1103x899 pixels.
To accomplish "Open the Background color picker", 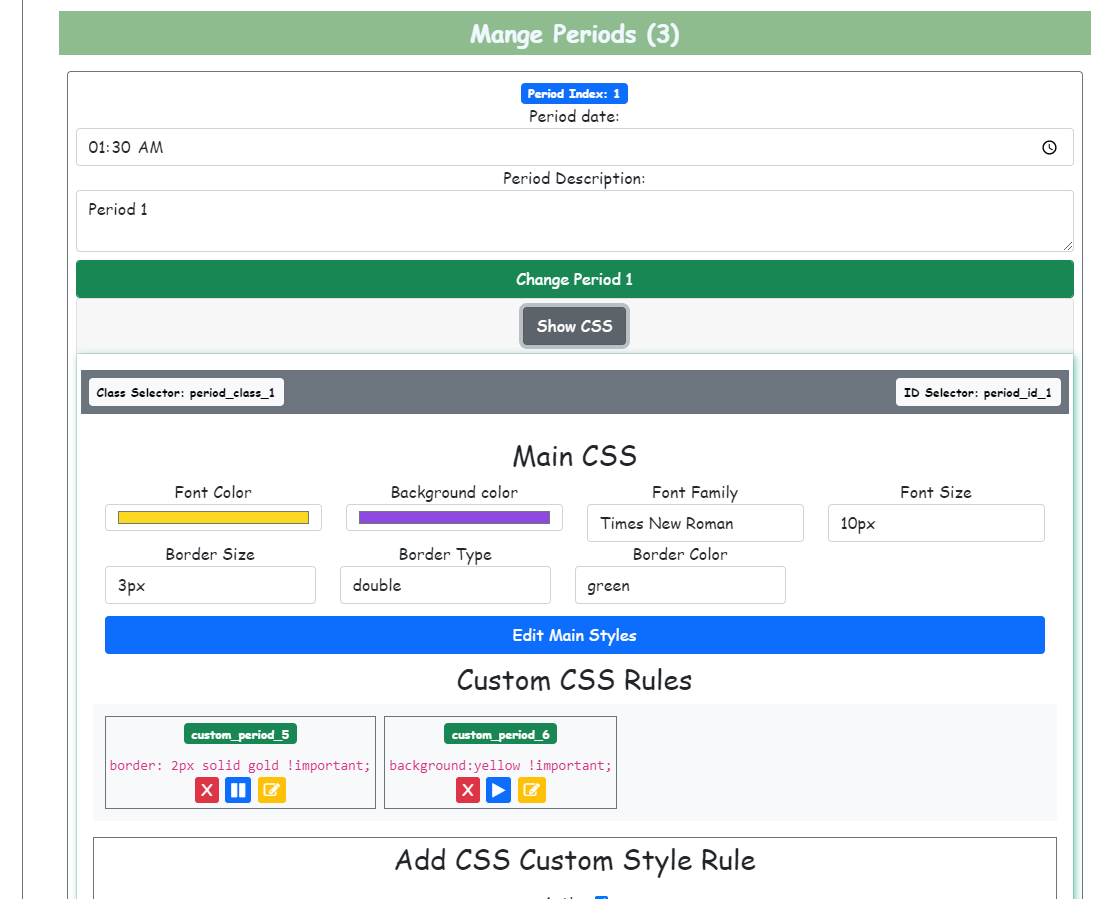I will coord(454,518).
